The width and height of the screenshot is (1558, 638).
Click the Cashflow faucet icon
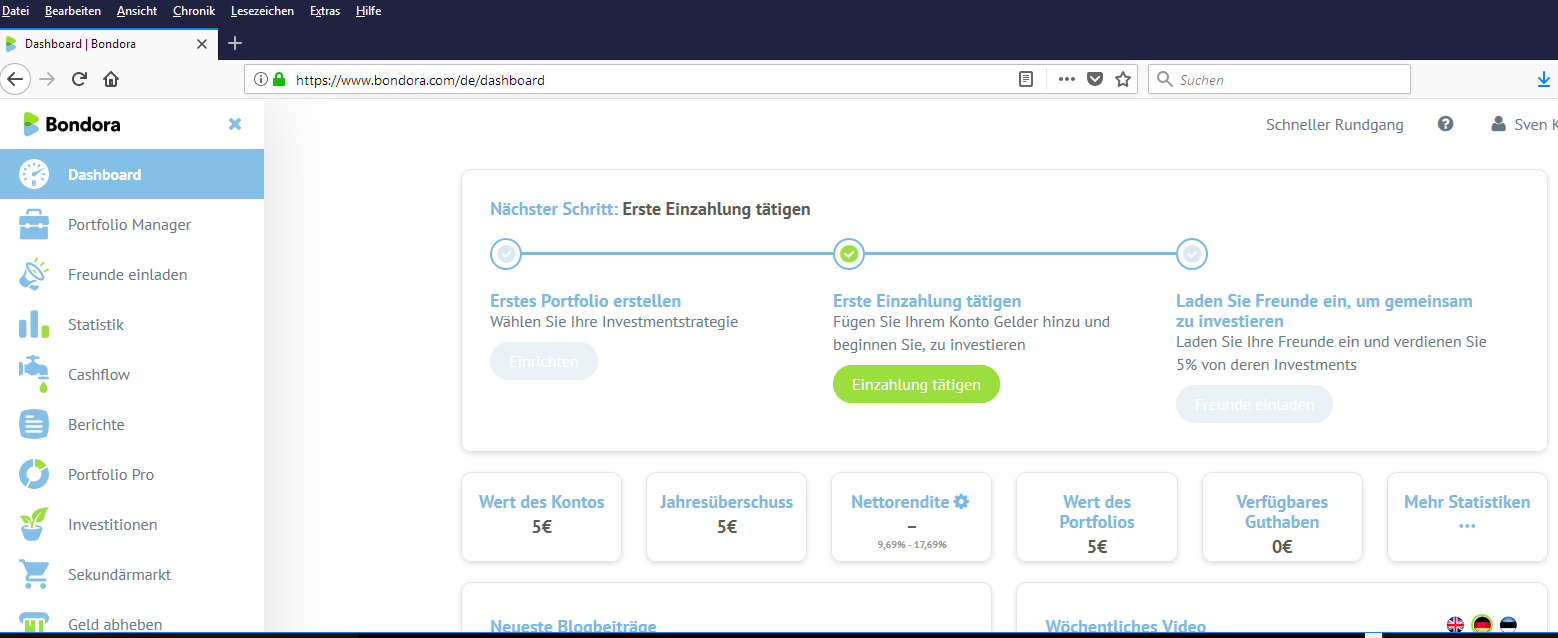[x=34, y=374]
